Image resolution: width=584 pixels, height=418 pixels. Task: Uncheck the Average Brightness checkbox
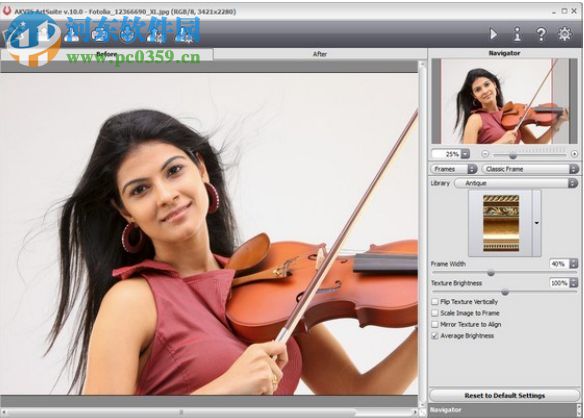click(x=435, y=336)
